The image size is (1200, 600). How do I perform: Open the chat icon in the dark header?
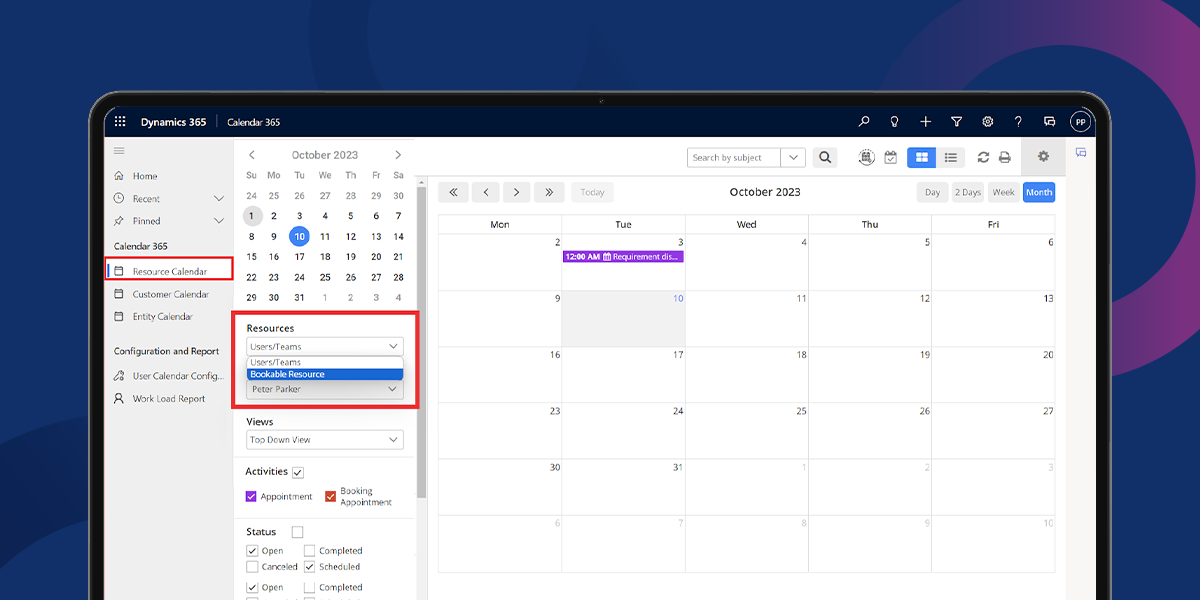tap(1049, 122)
